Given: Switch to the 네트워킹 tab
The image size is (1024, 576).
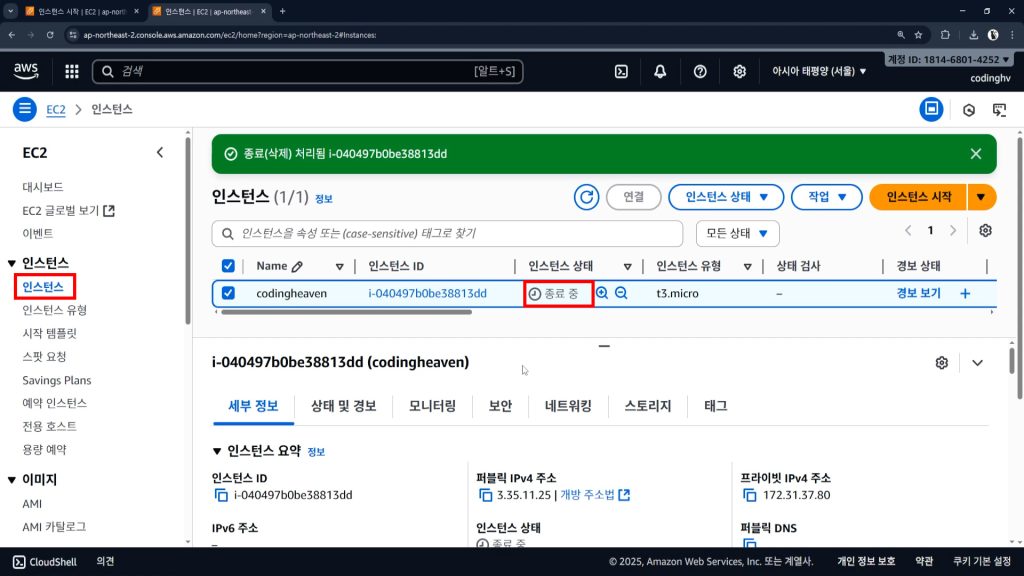Looking at the screenshot, I should (x=568, y=406).
